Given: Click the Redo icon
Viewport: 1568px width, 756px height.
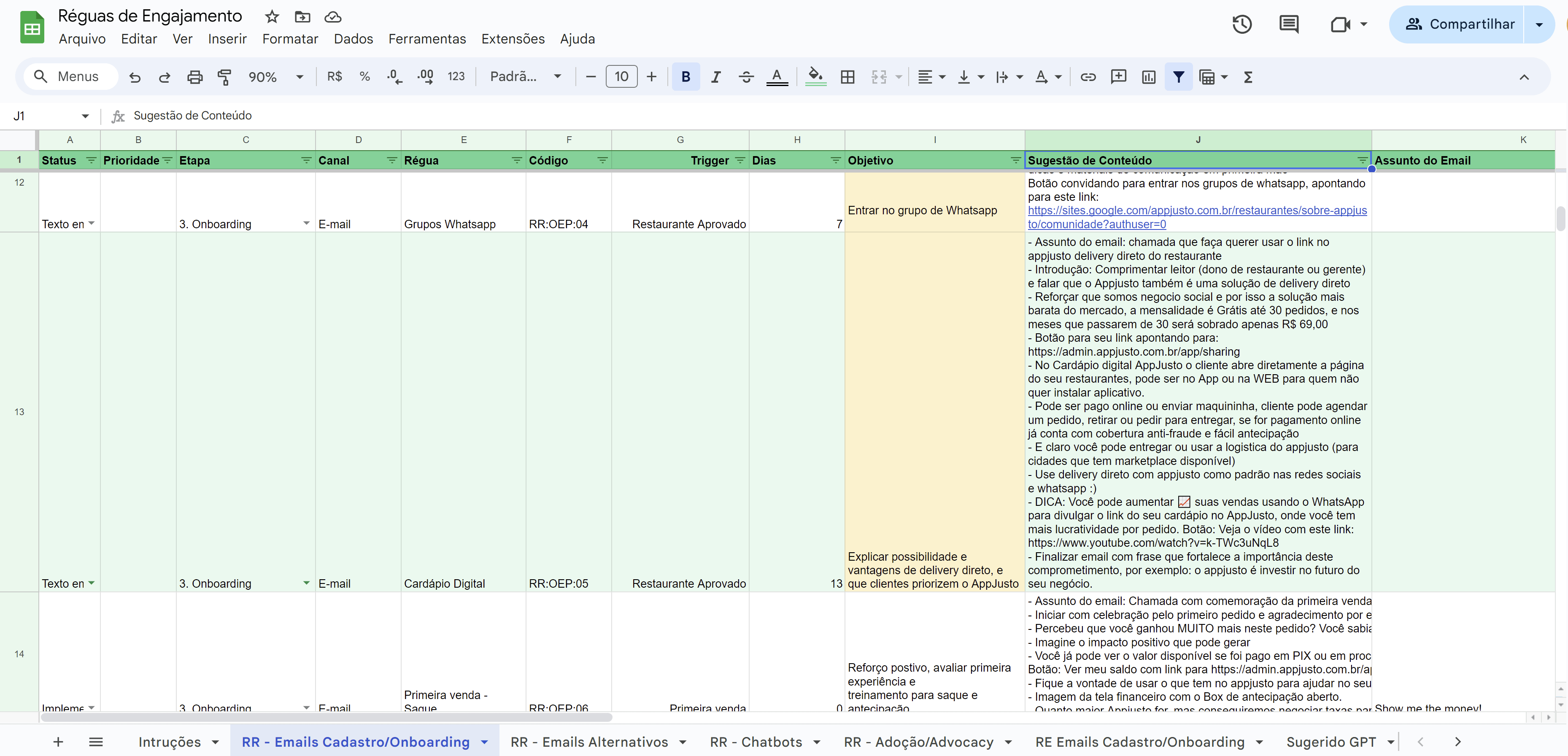Looking at the screenshot, I should coord(165,77).
